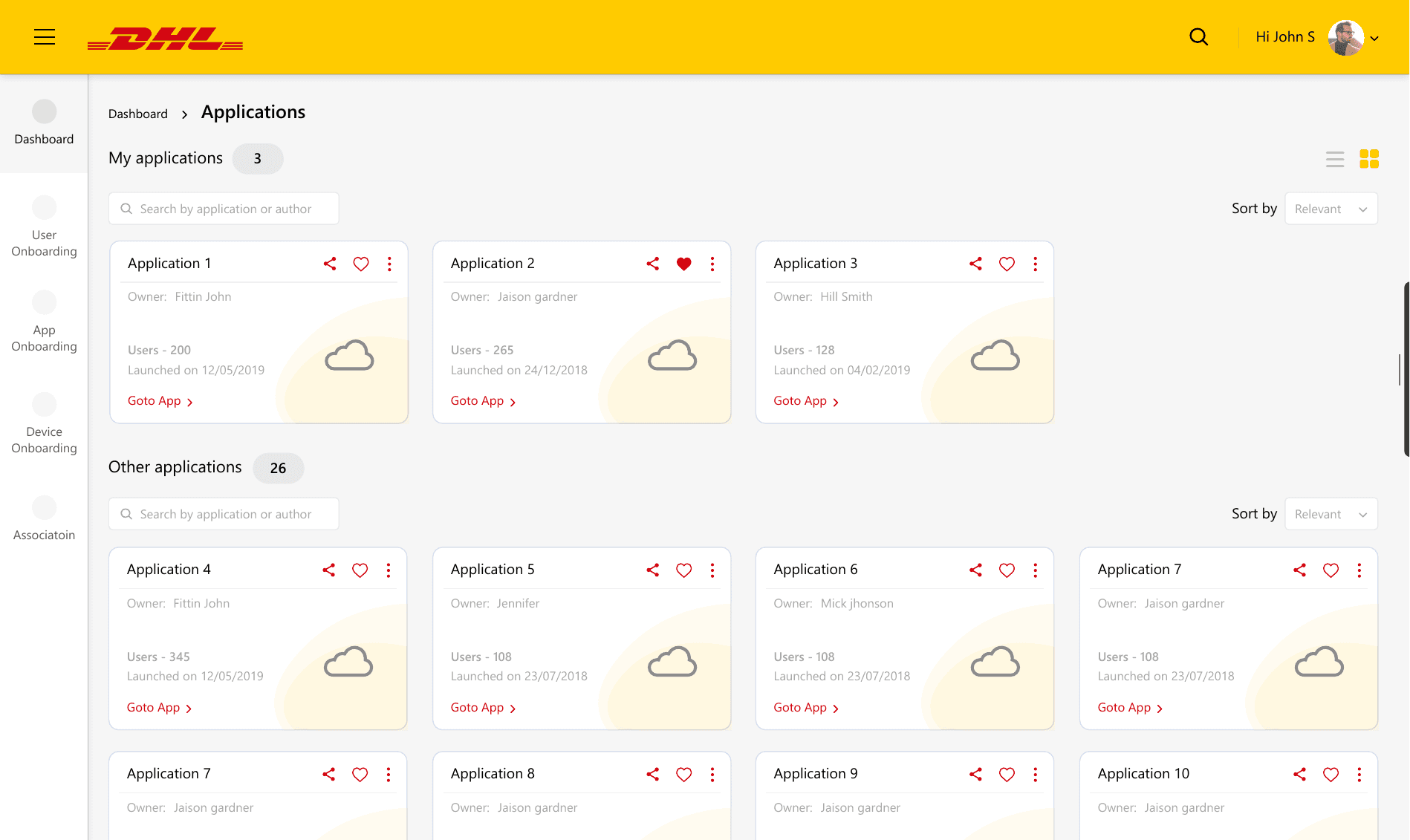This screenshot has width=1410, height=840.
Task: Share Application 2
Action: point(653,264)
